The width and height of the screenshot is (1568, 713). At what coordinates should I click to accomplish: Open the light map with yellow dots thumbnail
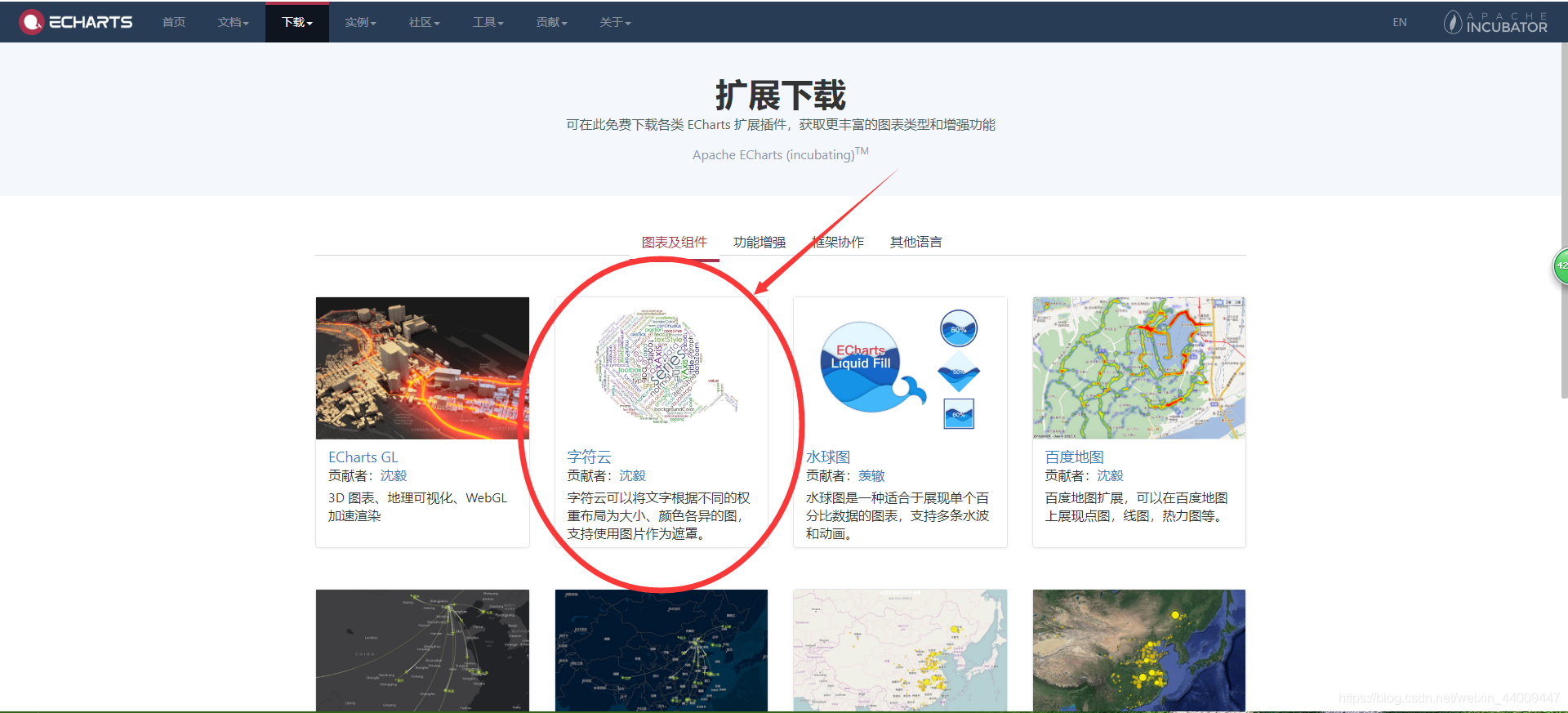(900, 651)
